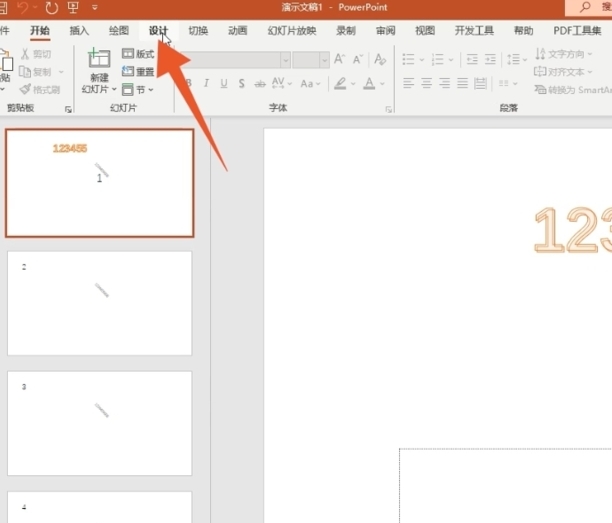Viewport: 612px width, 523px height.
Task: Open the Draw (绘图) tab
Action: pos(119,30)
